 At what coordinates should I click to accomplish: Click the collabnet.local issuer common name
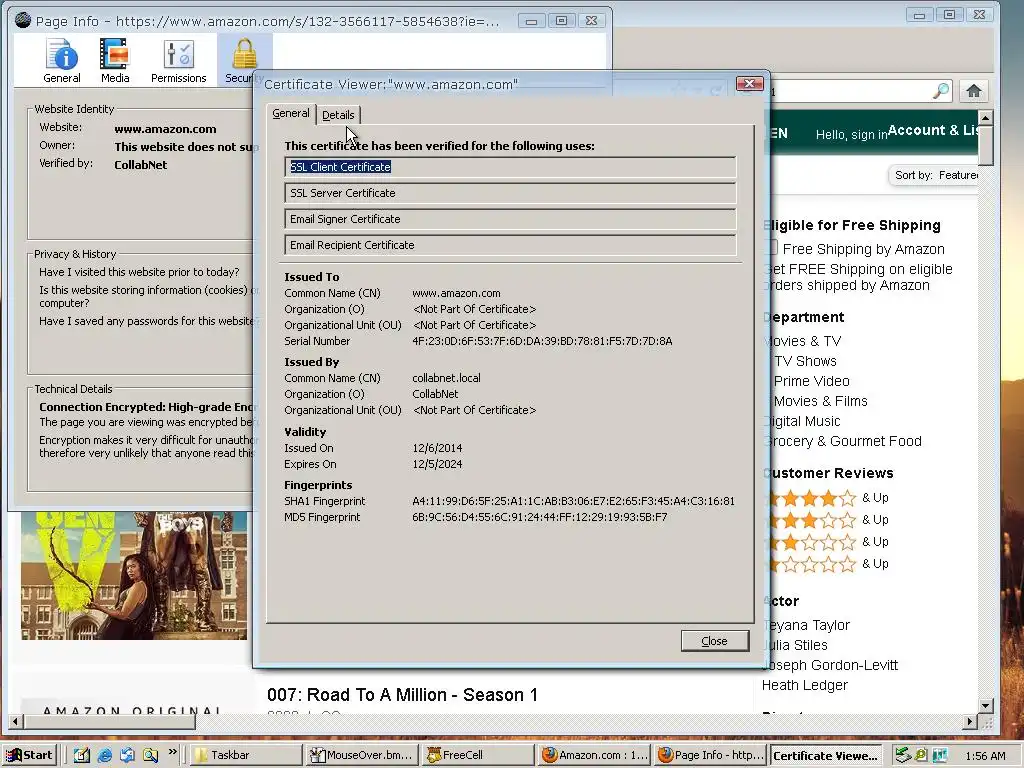click(446, 378)
